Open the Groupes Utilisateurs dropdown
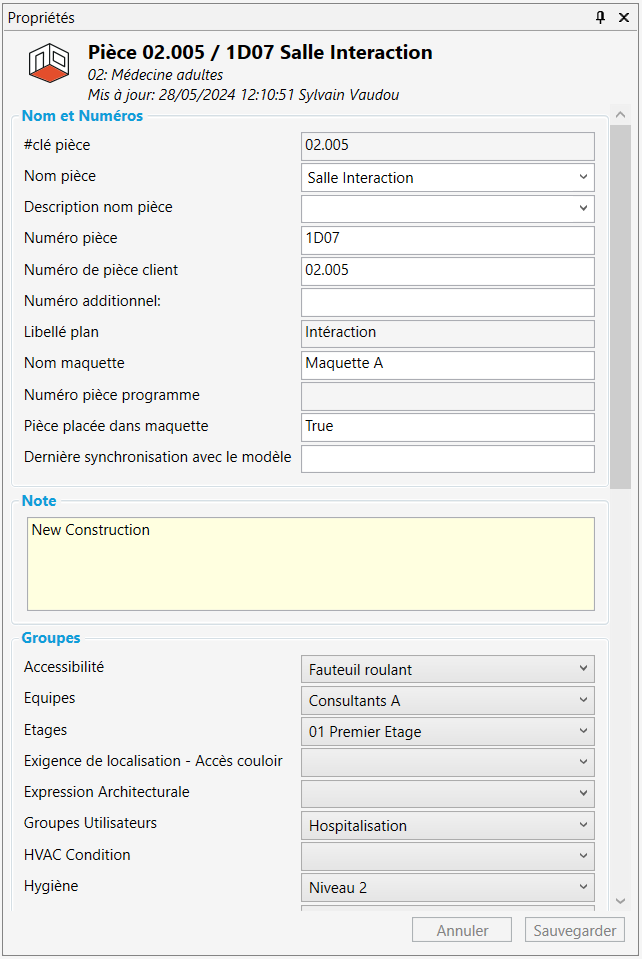 coord(583,825)
